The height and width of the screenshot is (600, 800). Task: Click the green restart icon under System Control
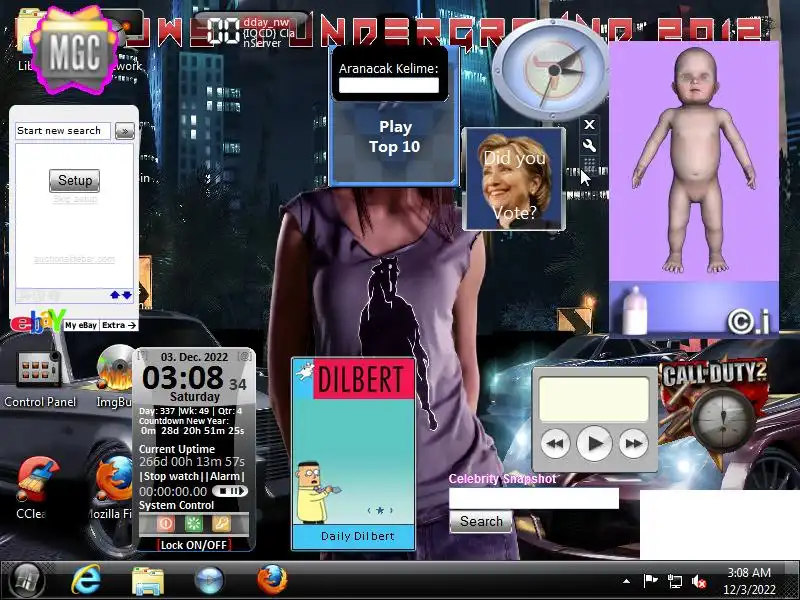(193, 524)
